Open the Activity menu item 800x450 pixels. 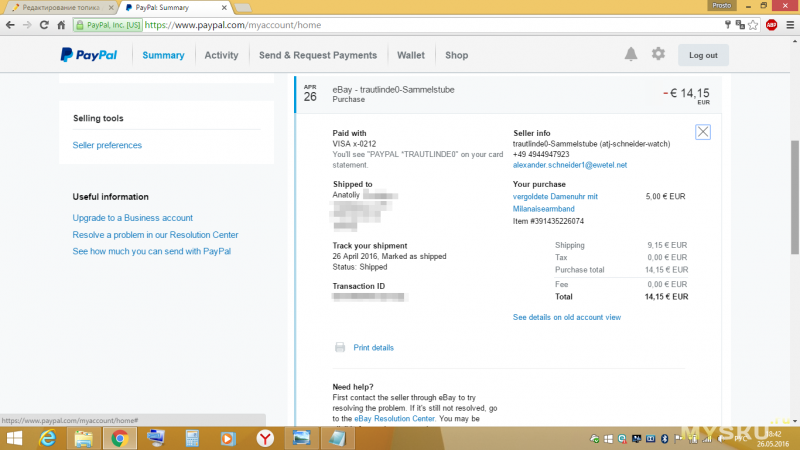coord(221,55)
